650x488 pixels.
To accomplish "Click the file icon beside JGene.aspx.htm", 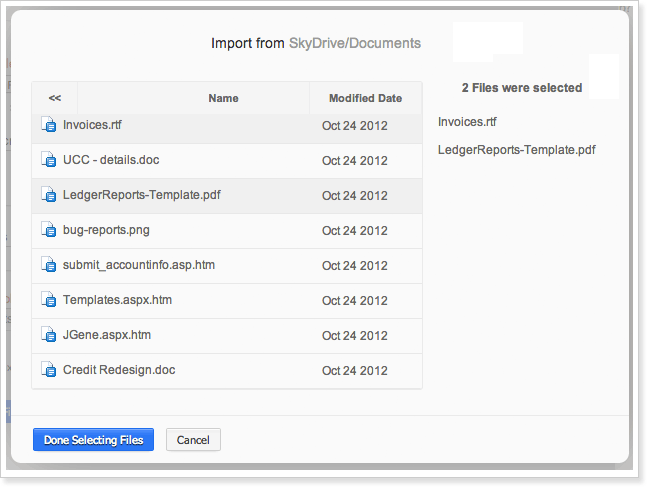I will (x=49, y=335).
